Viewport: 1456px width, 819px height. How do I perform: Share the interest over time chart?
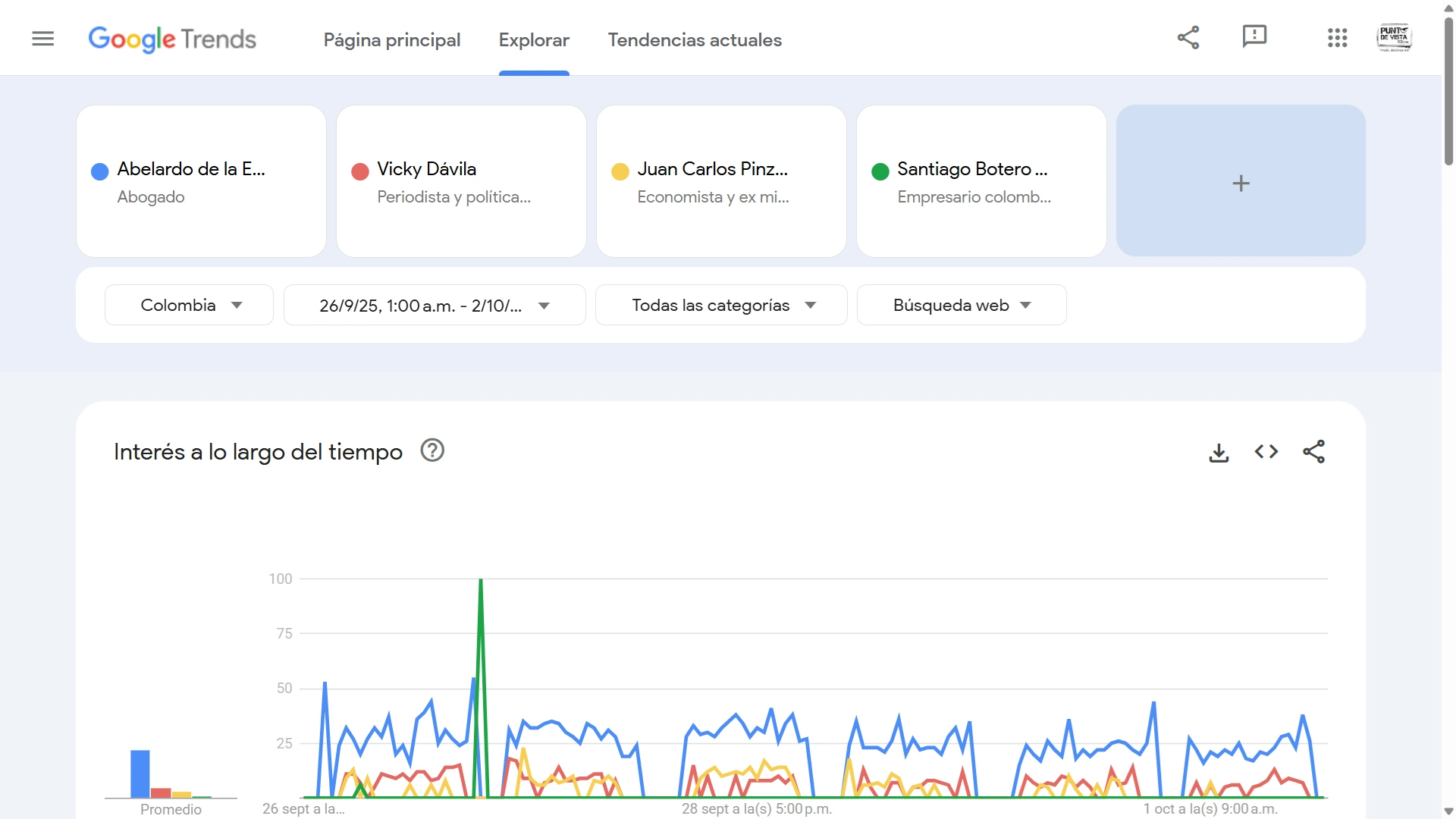tap(1313, 452)
